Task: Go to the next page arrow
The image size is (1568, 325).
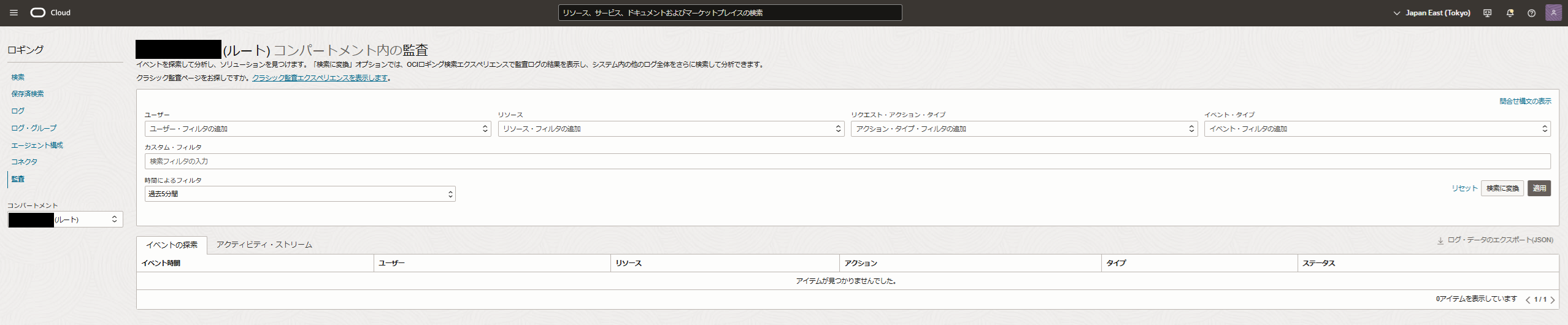Action: pyautogui.click(x=1552, y=300)
